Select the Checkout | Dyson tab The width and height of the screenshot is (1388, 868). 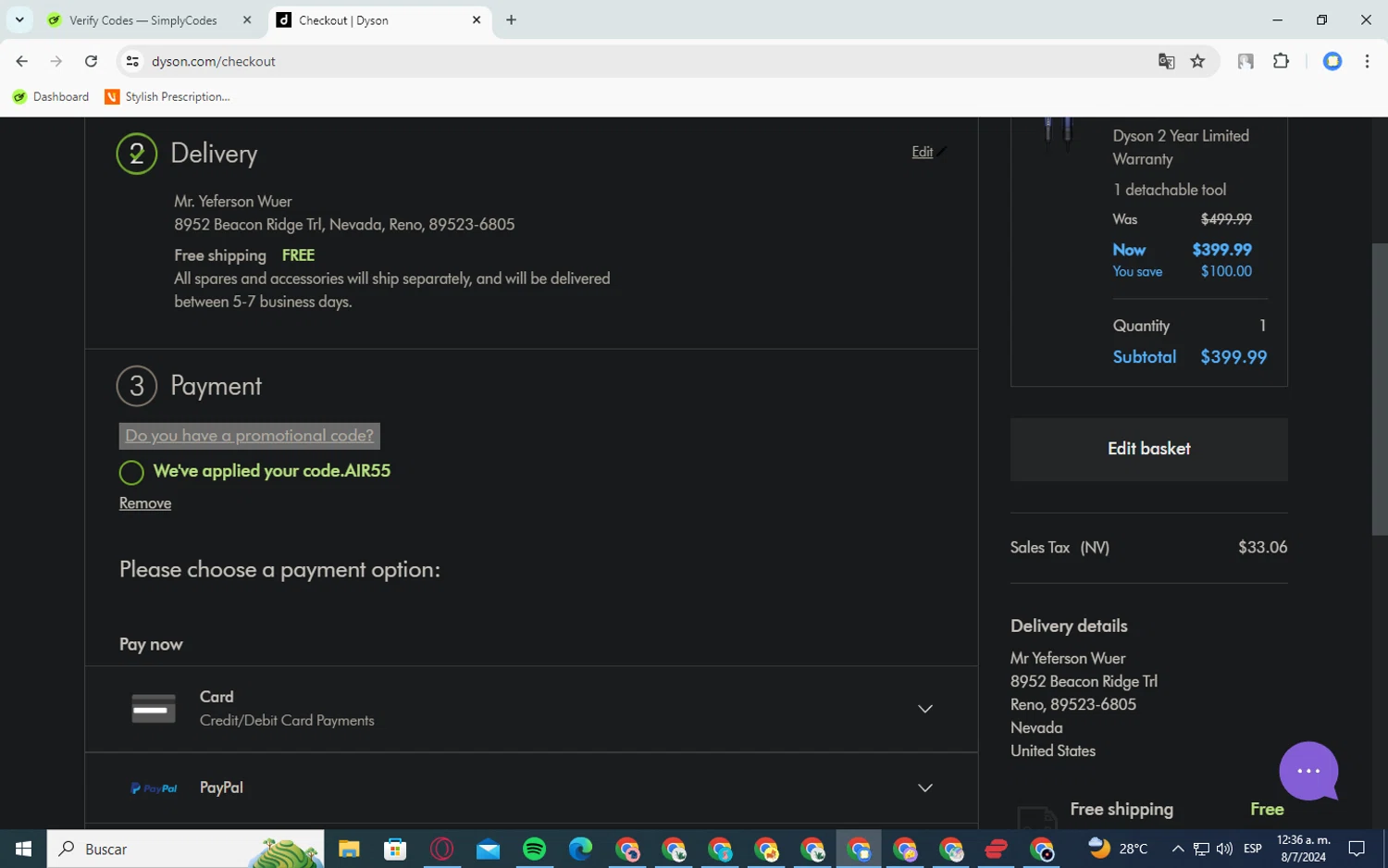coord(381,20)
